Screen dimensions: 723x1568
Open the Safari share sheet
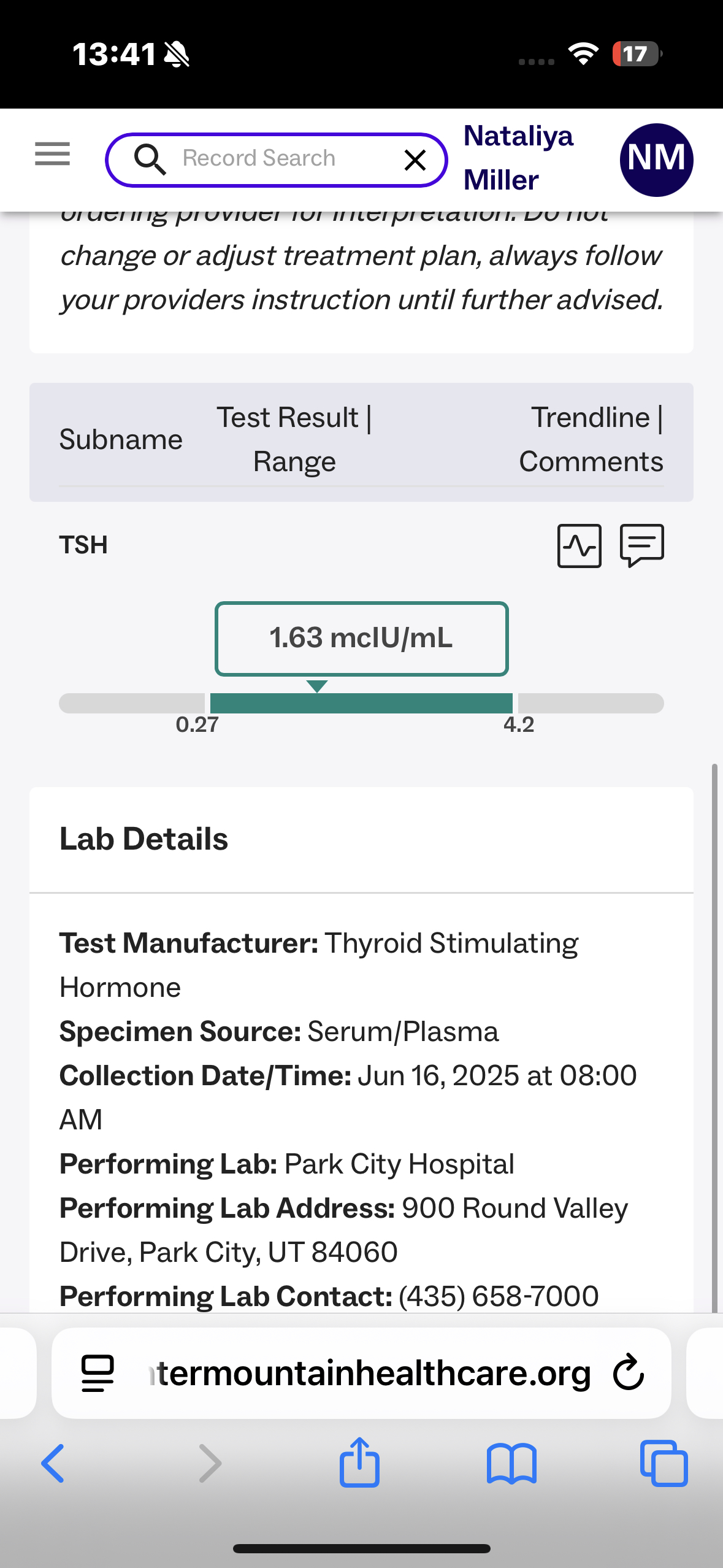point(360,1462)
